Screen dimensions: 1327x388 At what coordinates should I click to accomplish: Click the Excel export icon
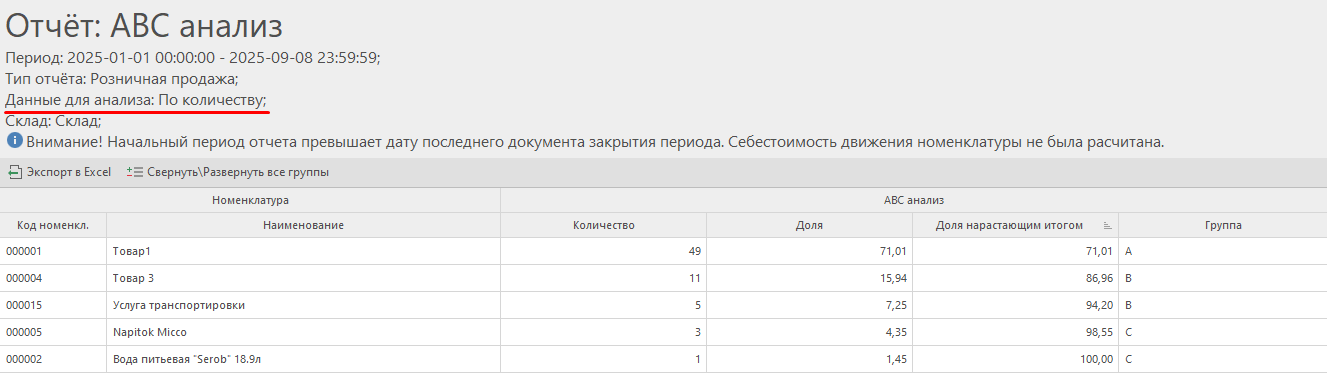14,172
